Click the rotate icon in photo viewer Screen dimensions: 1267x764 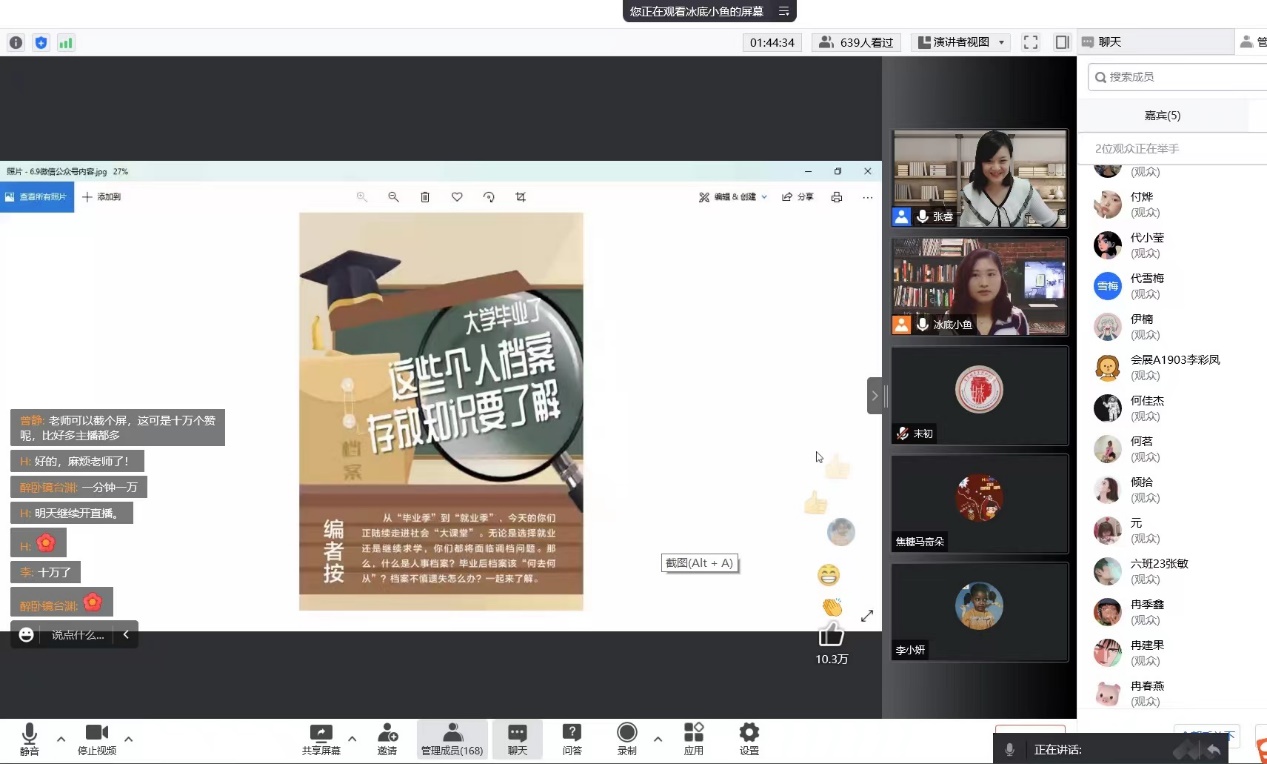pos(489,197)
